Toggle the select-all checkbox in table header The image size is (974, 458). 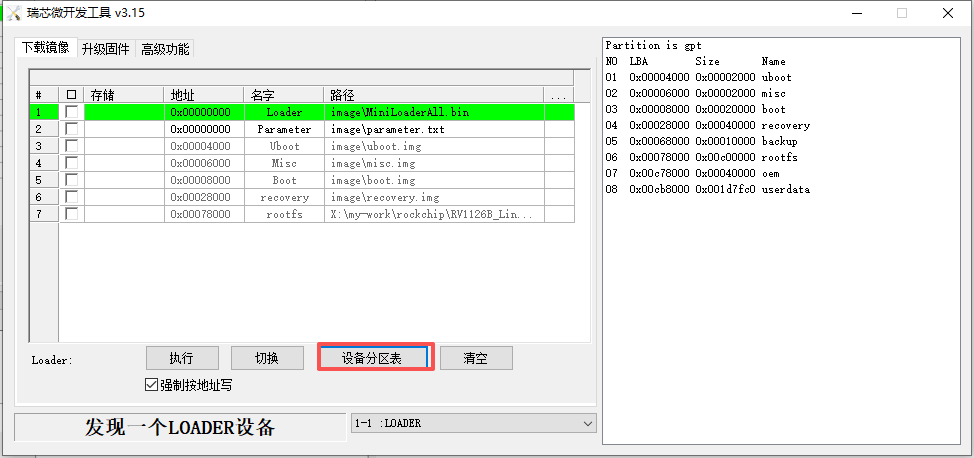click(x=71, y=95)
